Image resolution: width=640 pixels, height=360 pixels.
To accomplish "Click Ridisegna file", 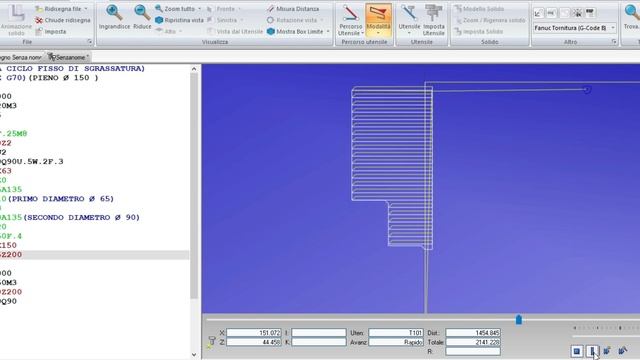I will coord(58,9).
